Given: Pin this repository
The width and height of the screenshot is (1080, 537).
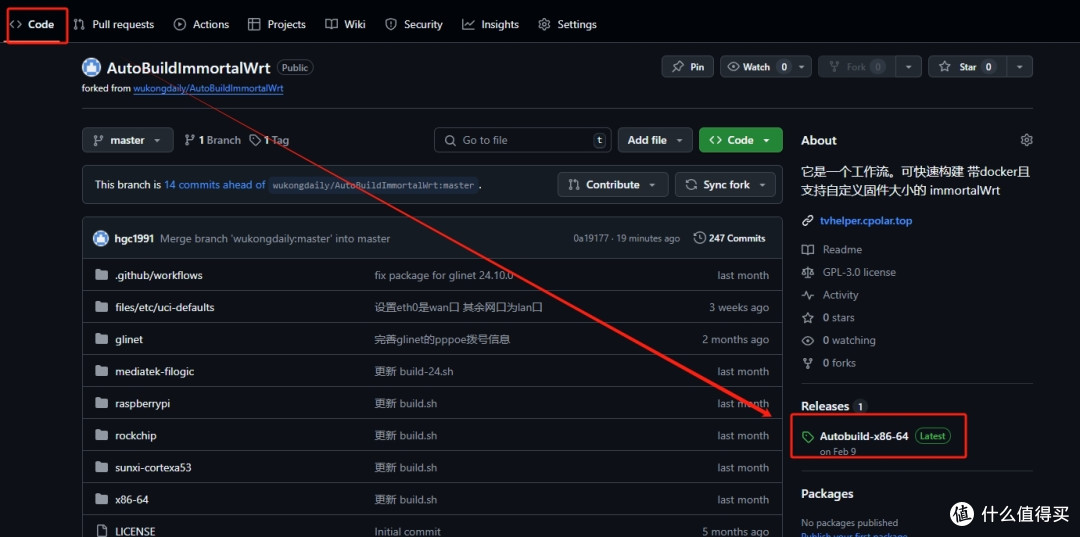Looking at the screenshot, I should (687, 67).
